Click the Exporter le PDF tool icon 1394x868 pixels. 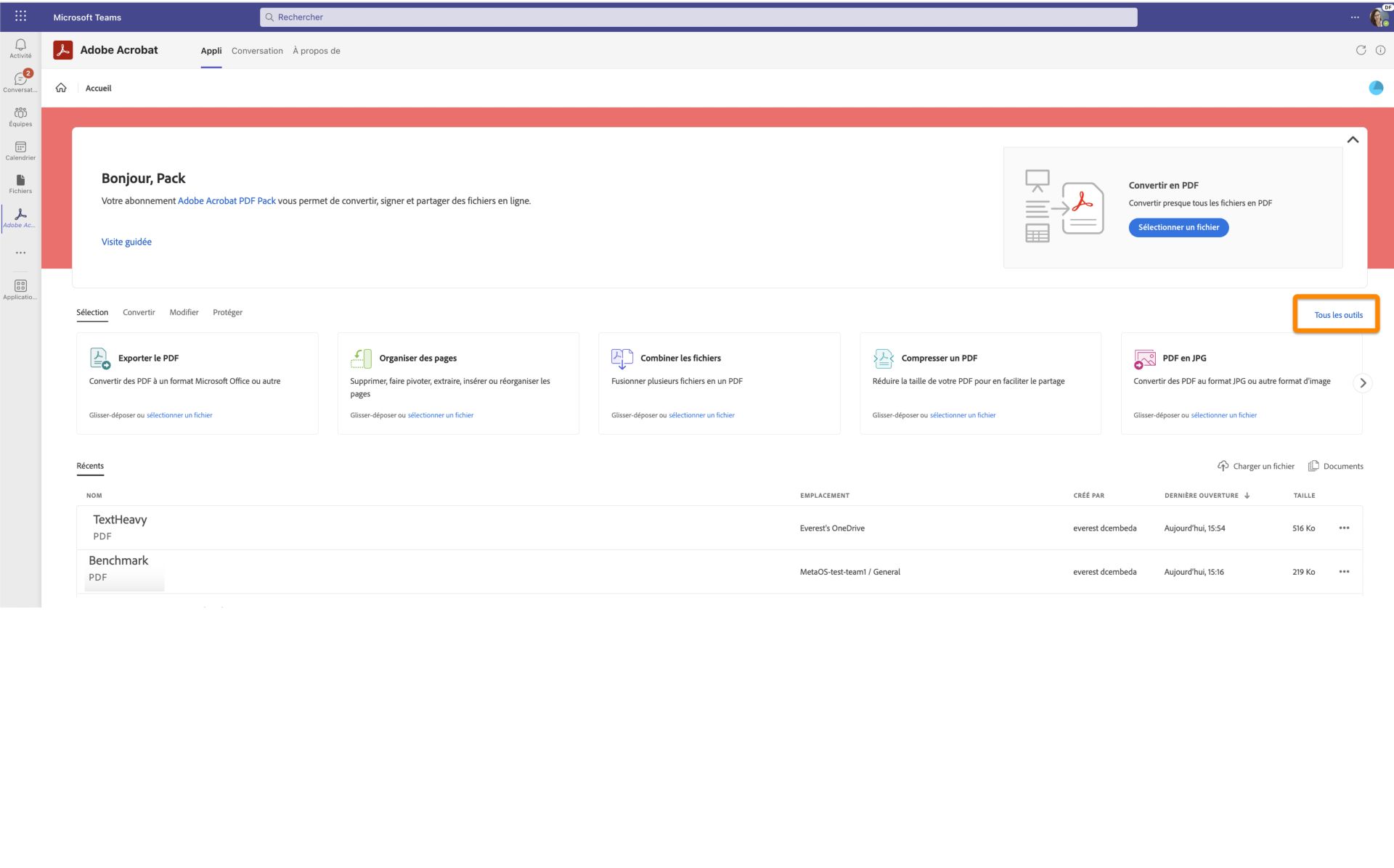click(99, 358)
